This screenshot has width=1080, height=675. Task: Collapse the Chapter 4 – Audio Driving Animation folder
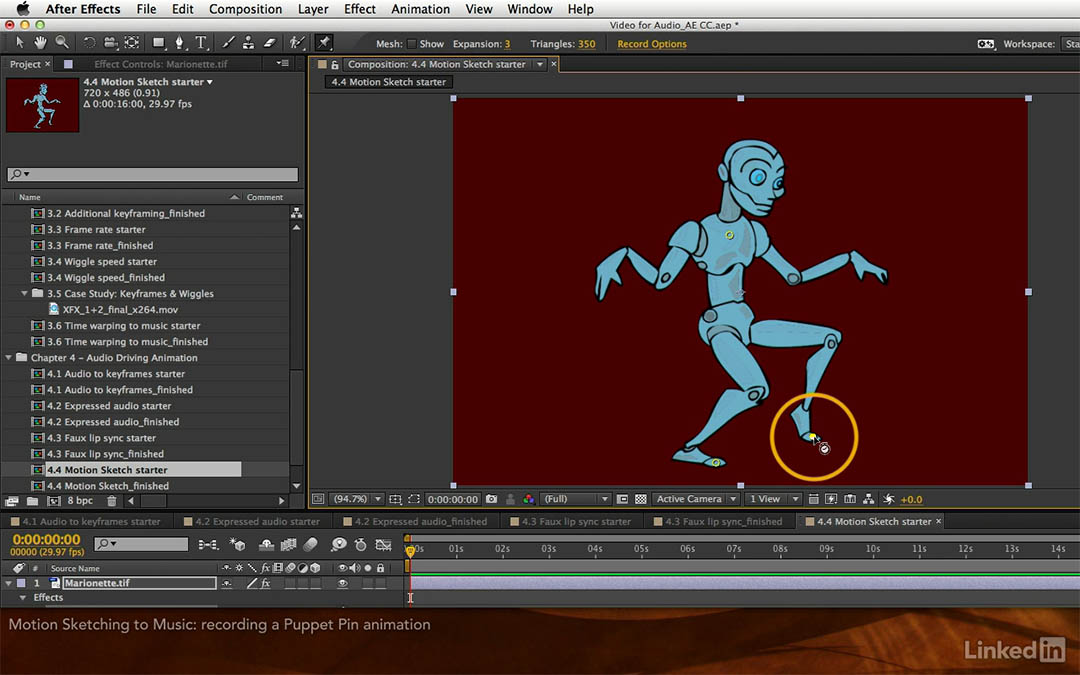point(8,357)
